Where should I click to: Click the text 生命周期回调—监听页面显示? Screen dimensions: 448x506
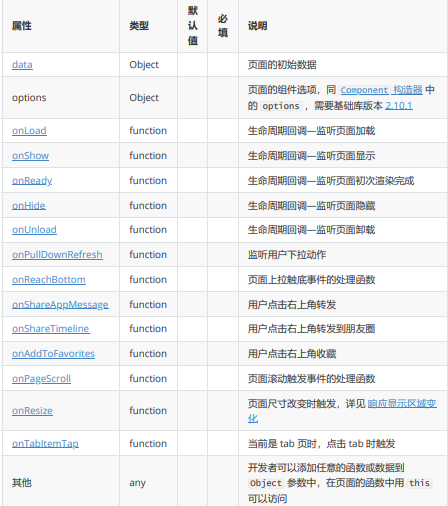(311, 155)
